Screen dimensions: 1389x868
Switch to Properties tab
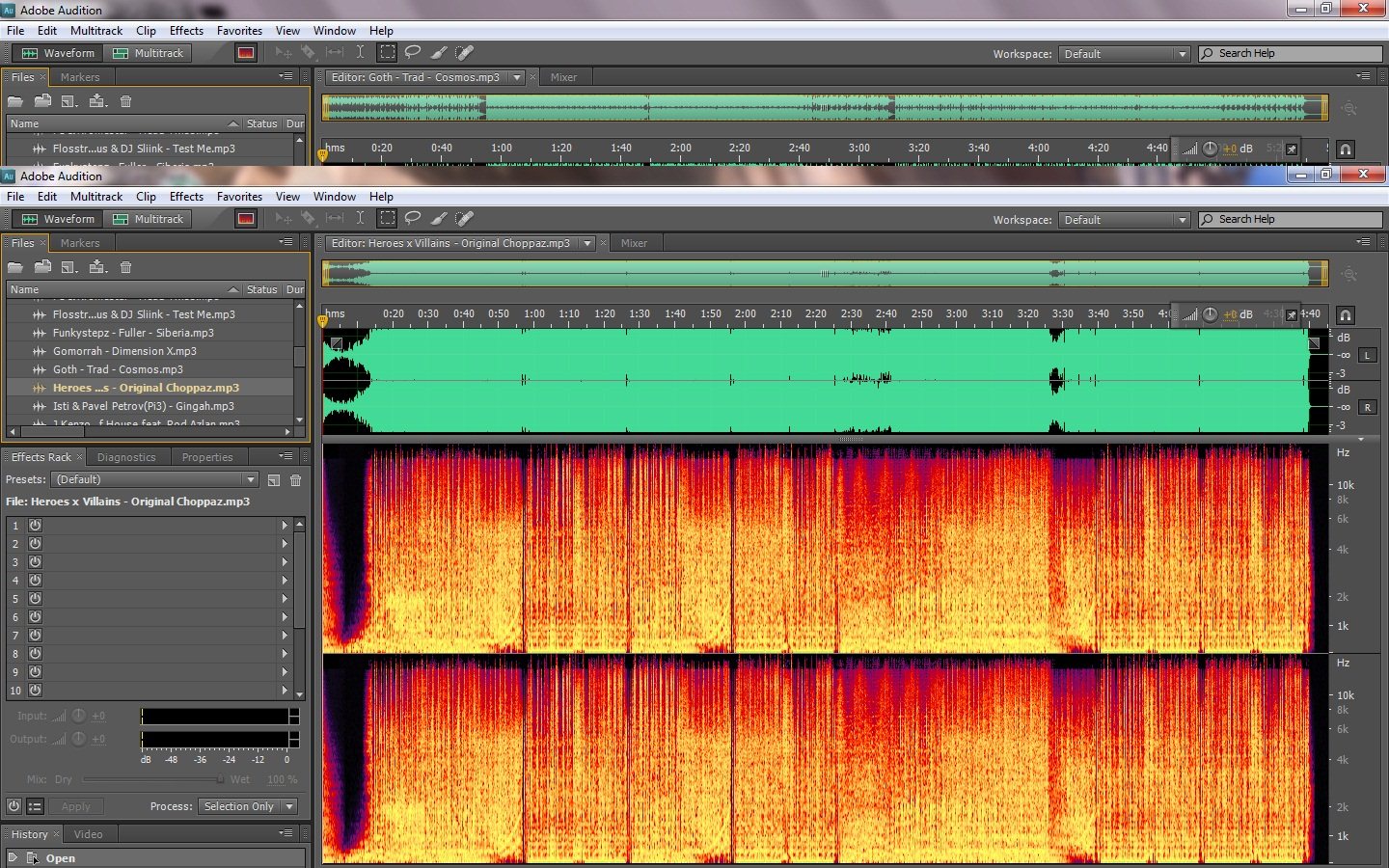pos(207,457)
